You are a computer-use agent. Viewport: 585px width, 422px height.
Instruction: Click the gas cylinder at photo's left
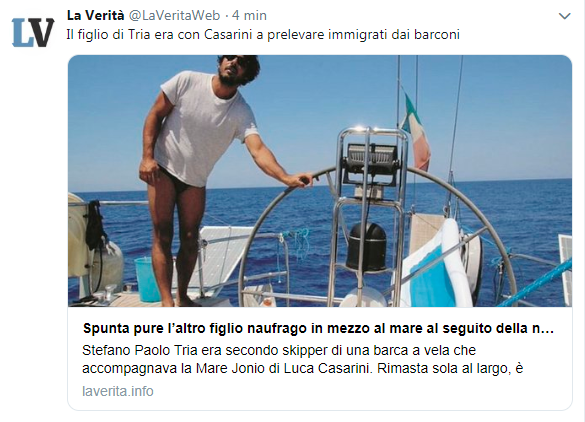(106, 263)
